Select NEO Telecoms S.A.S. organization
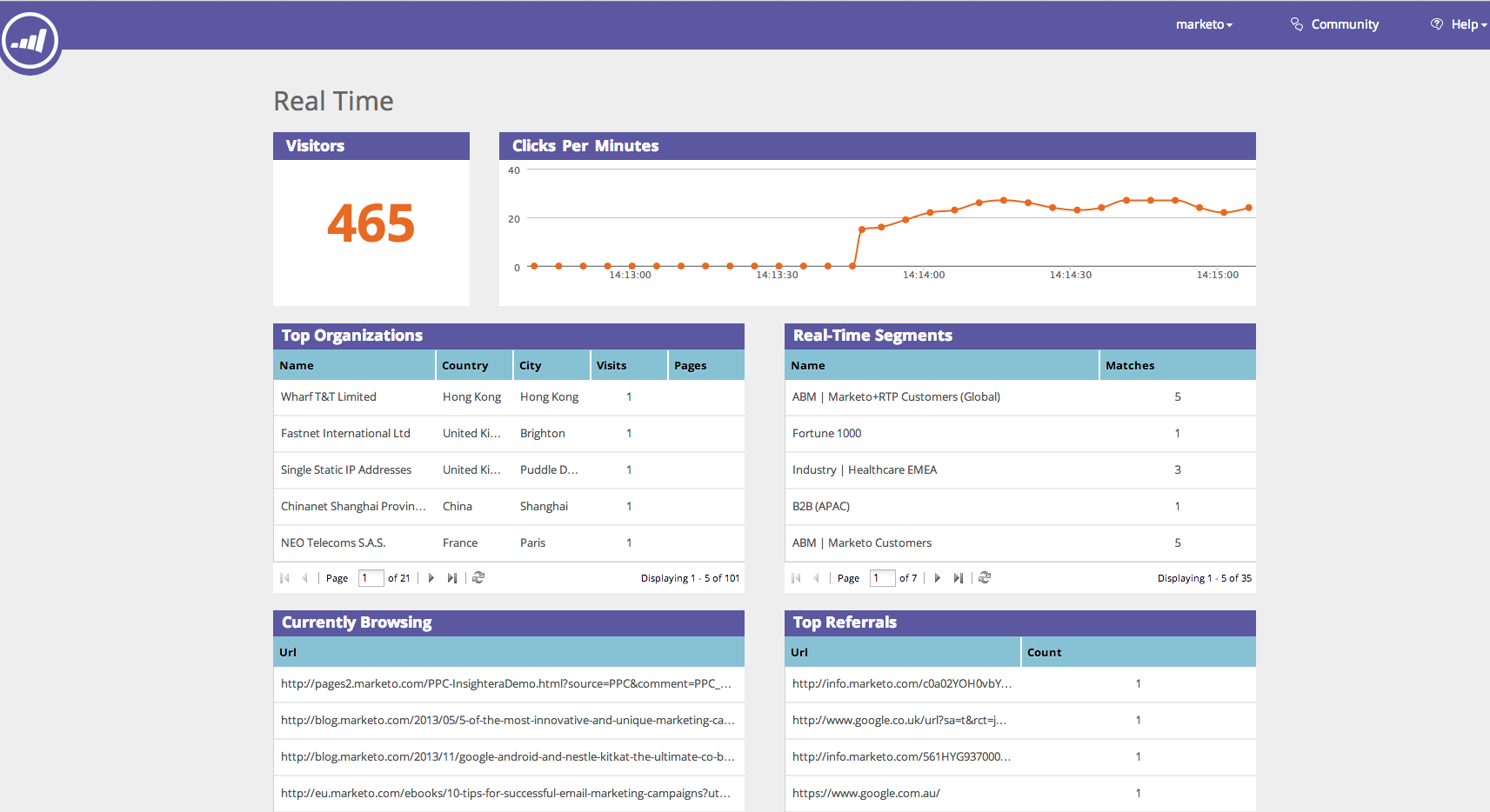This screenshot has width=1490, height=812. [x=333, y=543]
